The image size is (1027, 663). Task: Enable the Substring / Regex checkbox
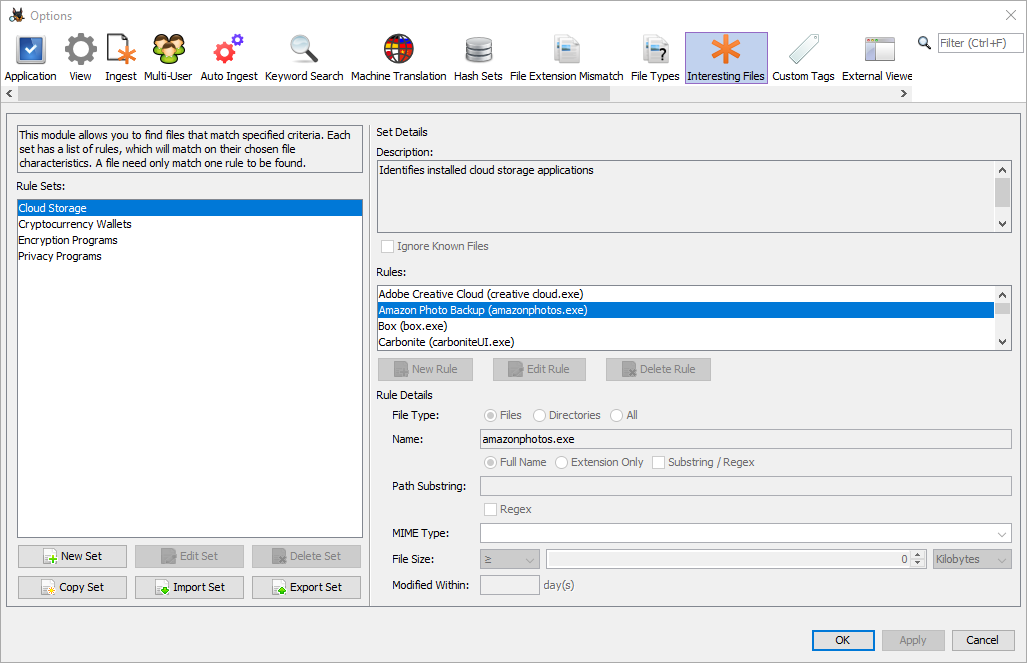point(659,462)
